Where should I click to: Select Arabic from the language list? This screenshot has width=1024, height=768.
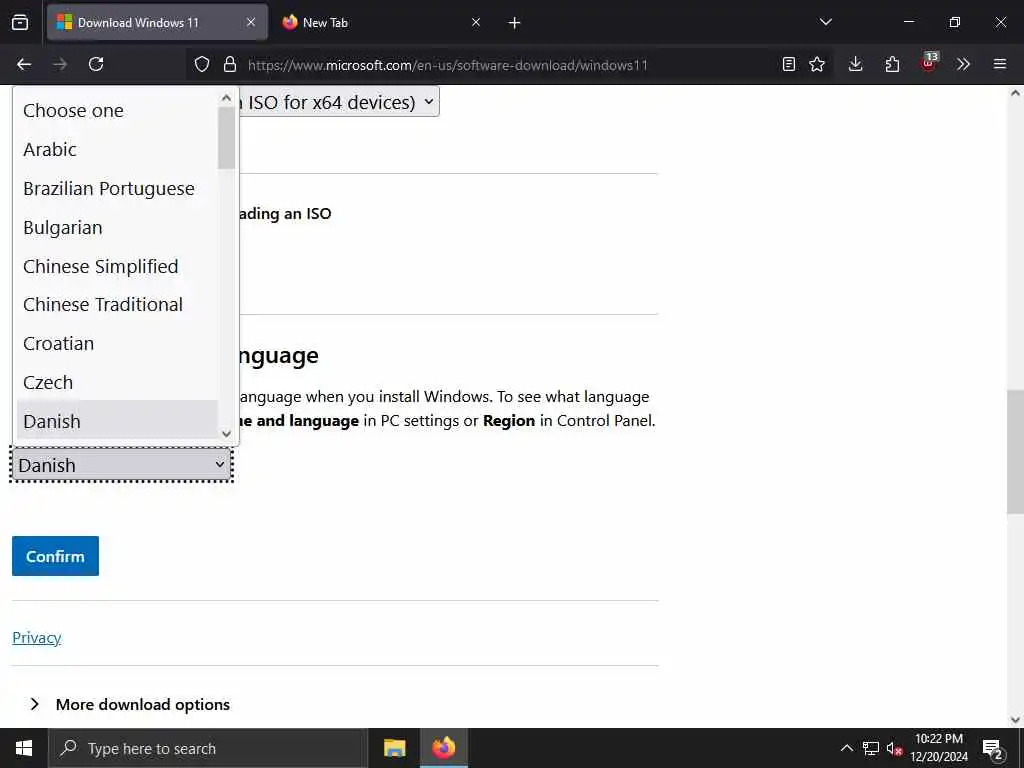click(x=117, y=150)
